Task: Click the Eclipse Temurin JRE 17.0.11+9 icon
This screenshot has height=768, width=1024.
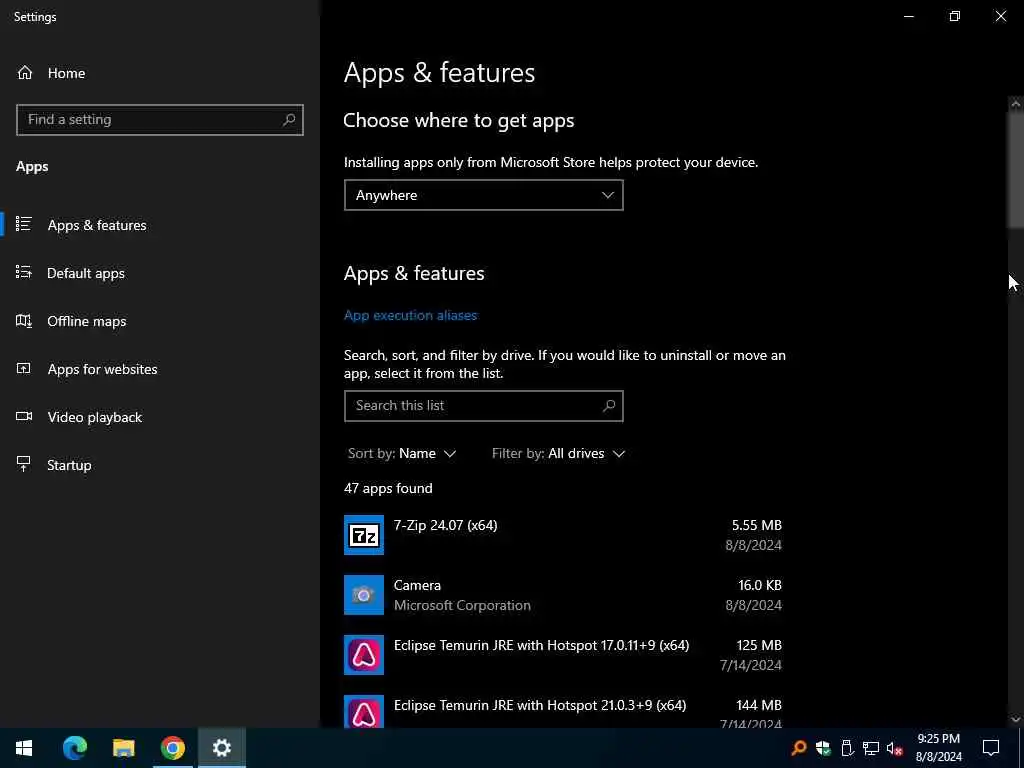Action: tap(364, 655)
